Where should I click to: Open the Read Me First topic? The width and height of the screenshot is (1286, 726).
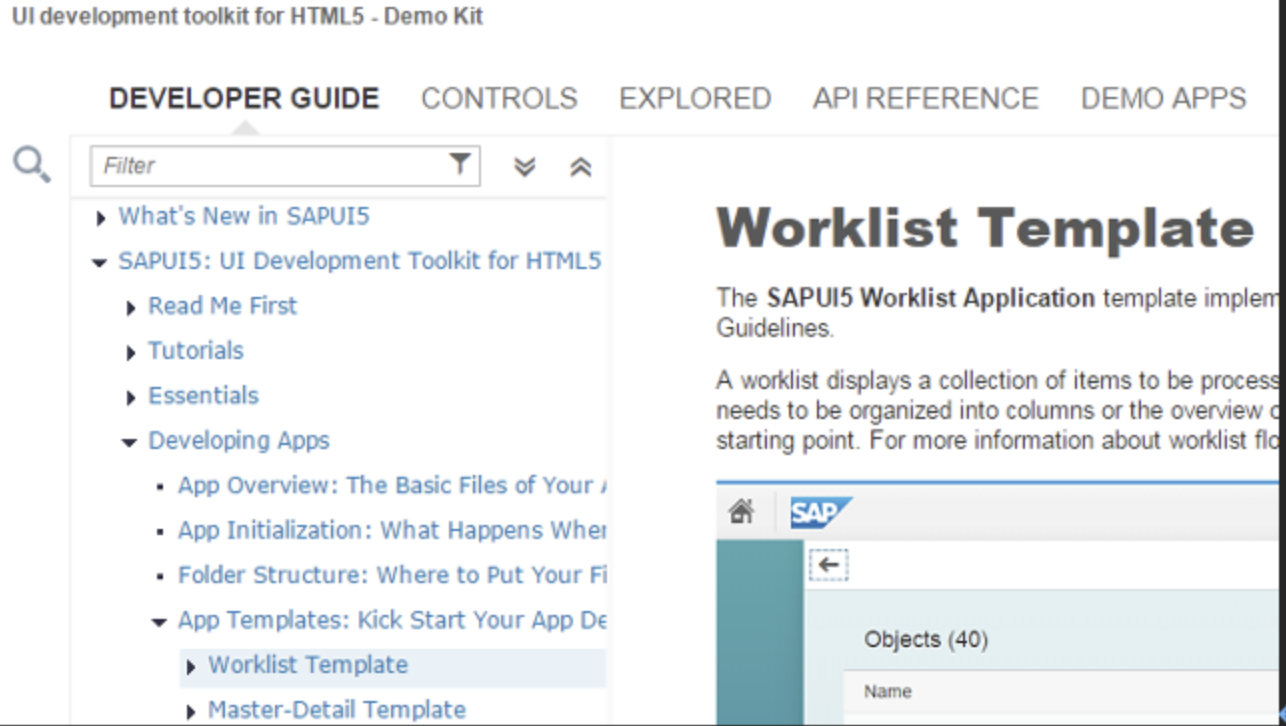coord(222,306)
